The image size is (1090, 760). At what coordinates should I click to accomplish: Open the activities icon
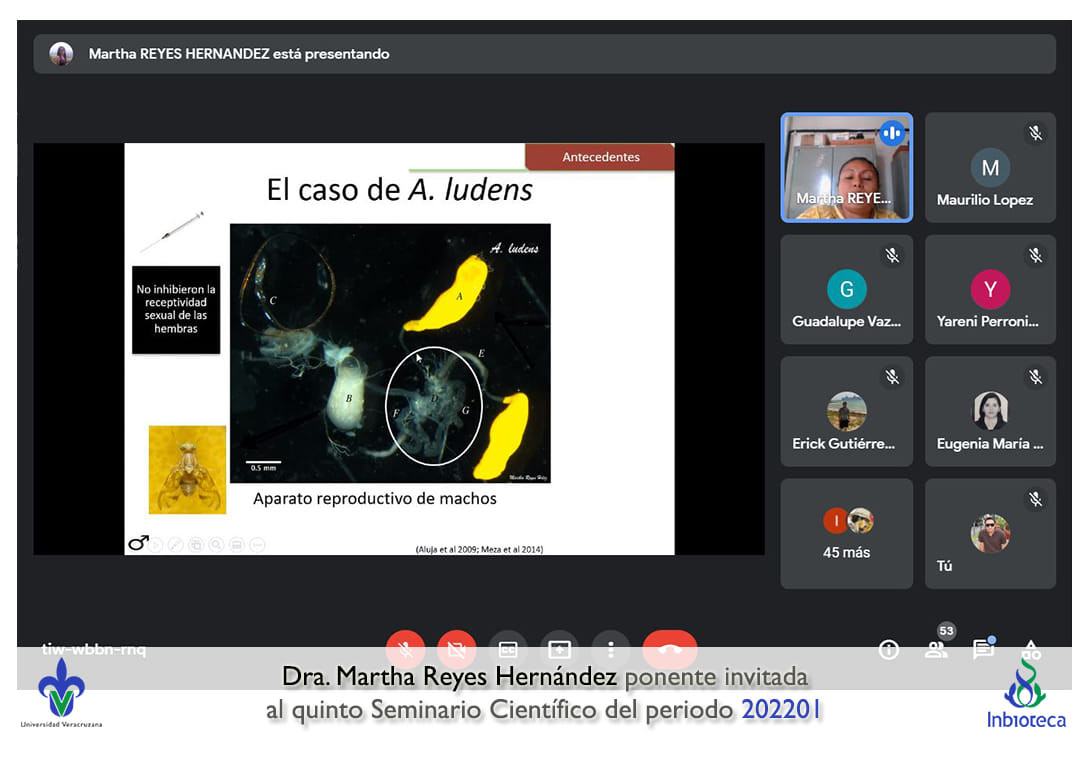(x=1031, y=650)
